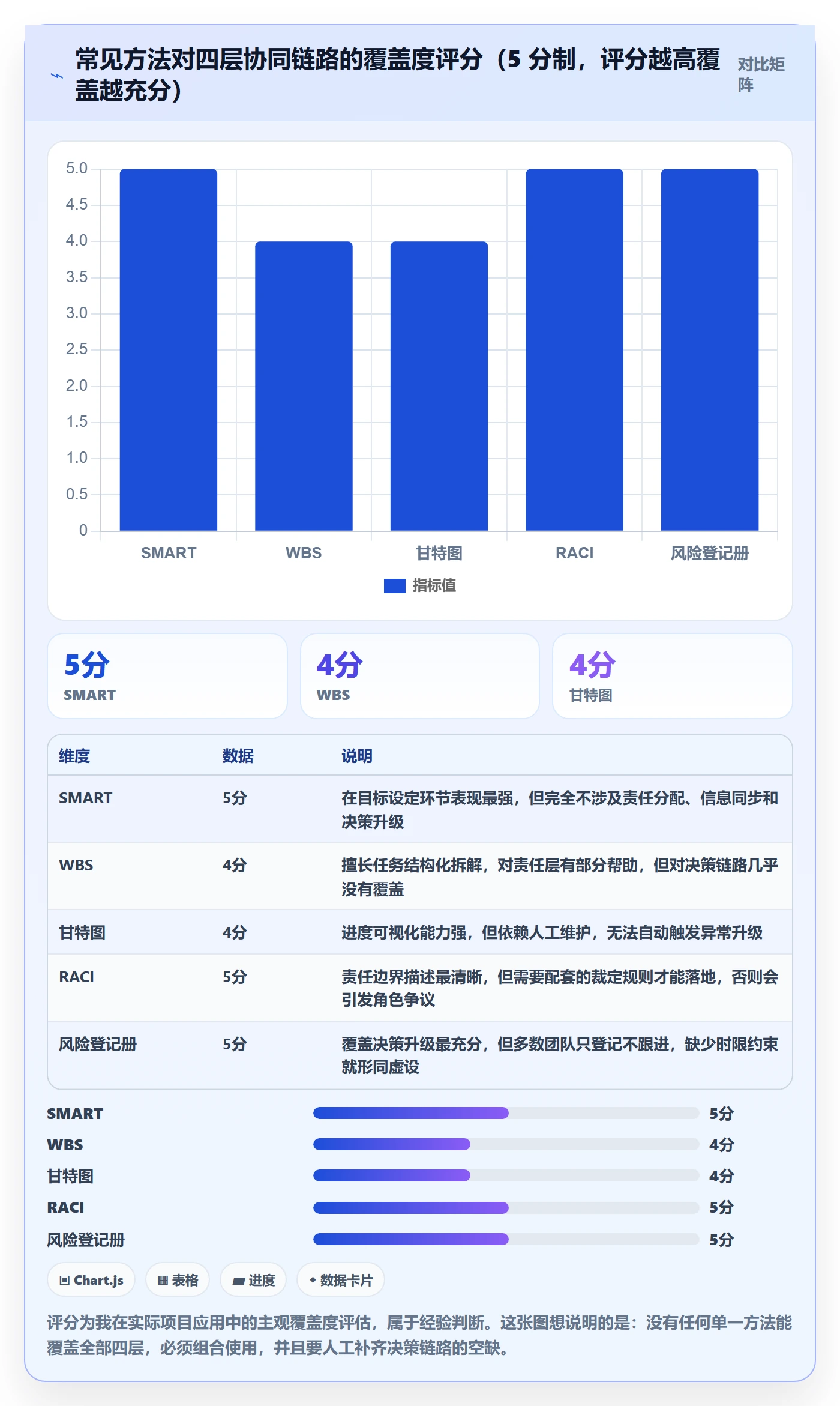The width and height of the screenshot is (840, 1406).
Task: Click the 对比矩阵 tag label
Action: pos(761,74)
